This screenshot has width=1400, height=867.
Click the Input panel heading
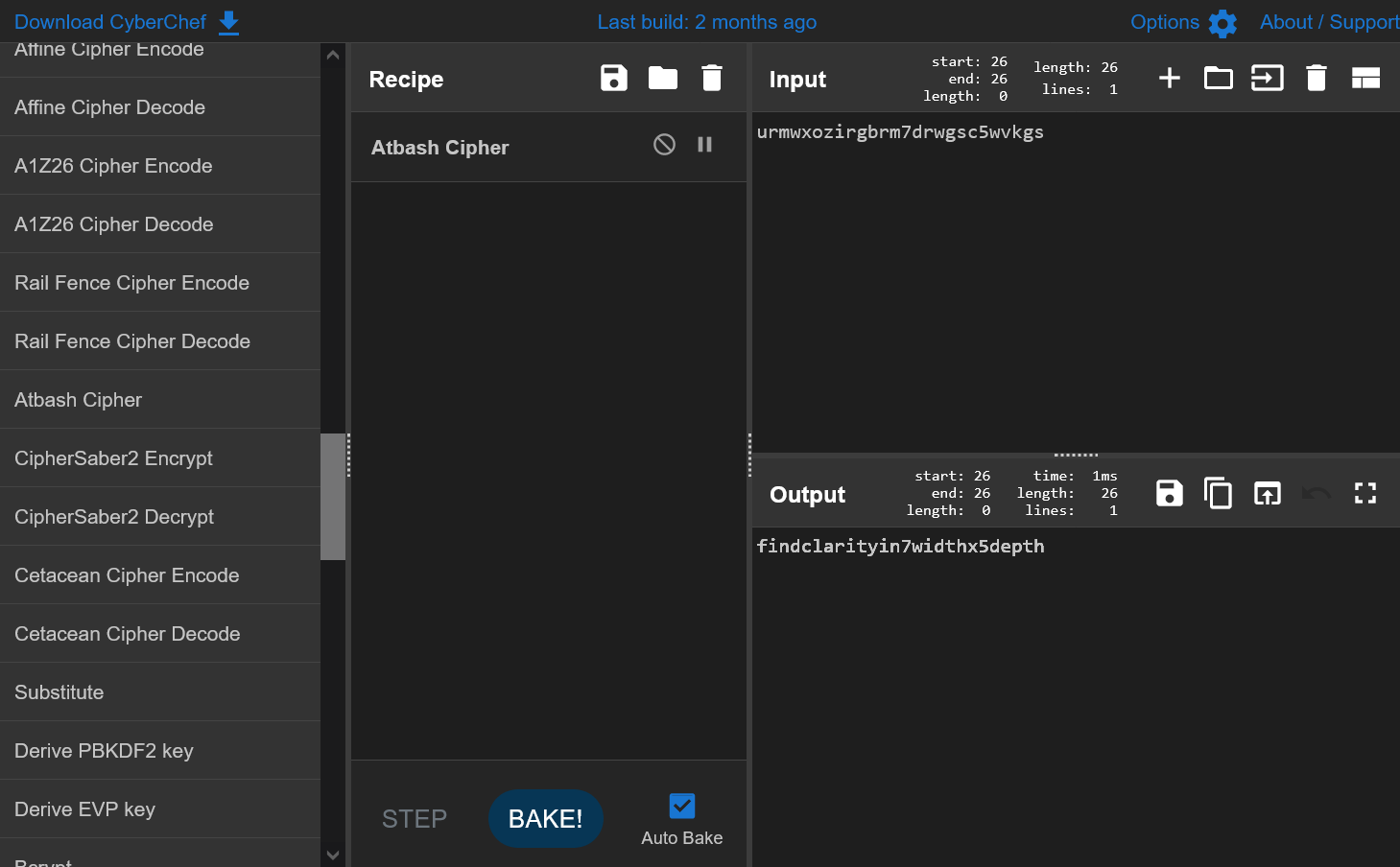(x=797, y=80)
